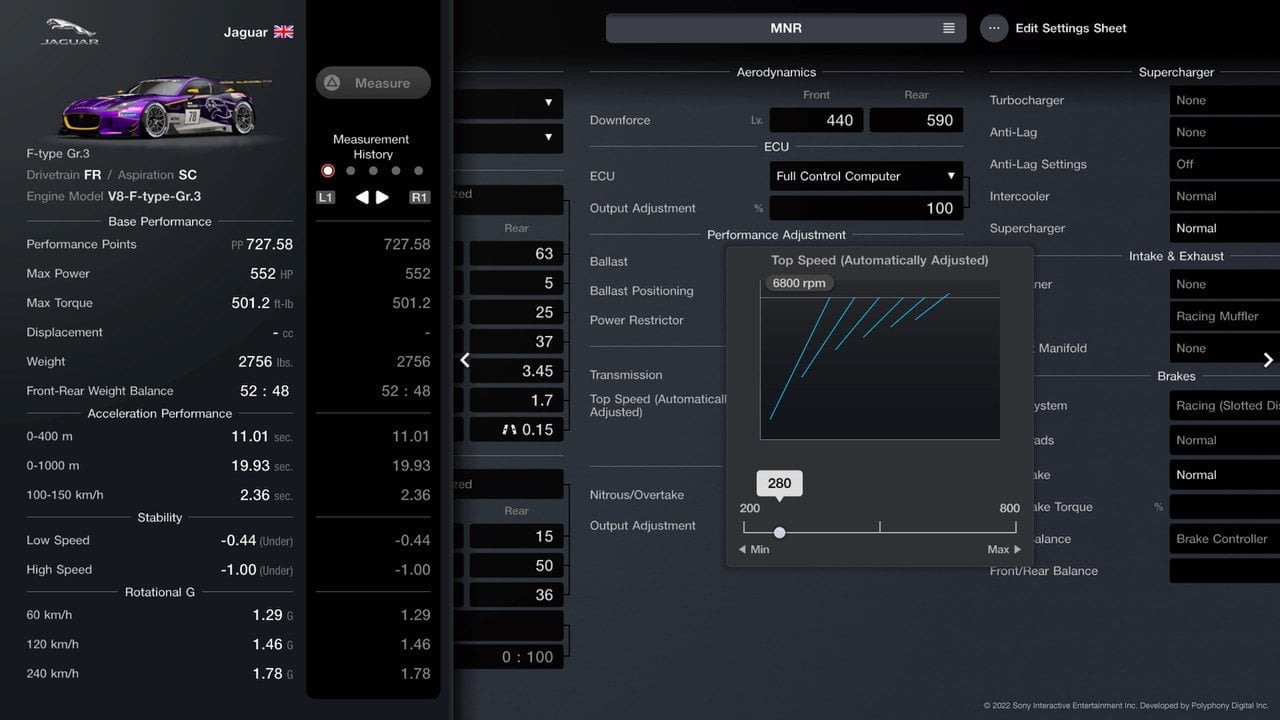Open the Anti-Lag Settings Off dropdown
The image size is (1280, 720).
tap(1225, 164)
